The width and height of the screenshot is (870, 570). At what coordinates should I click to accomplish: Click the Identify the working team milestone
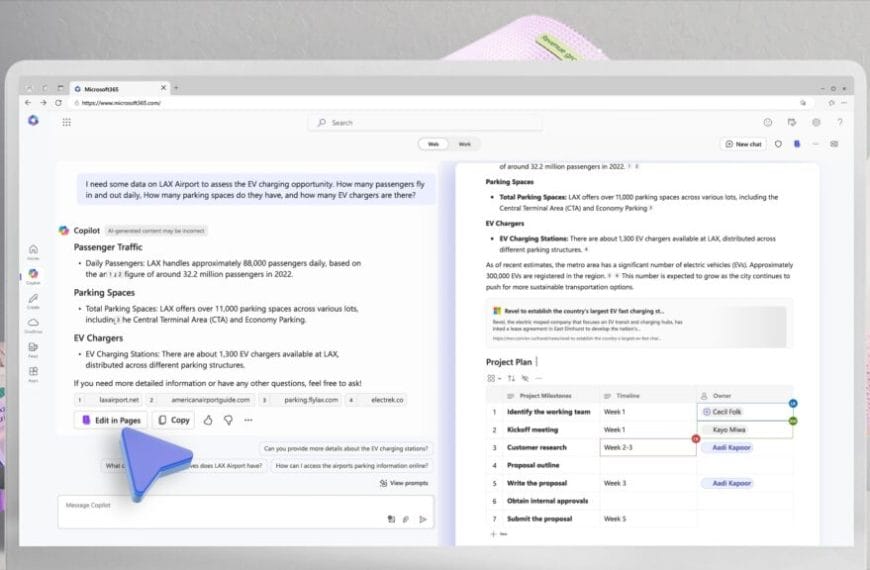[x=548, y=412]
